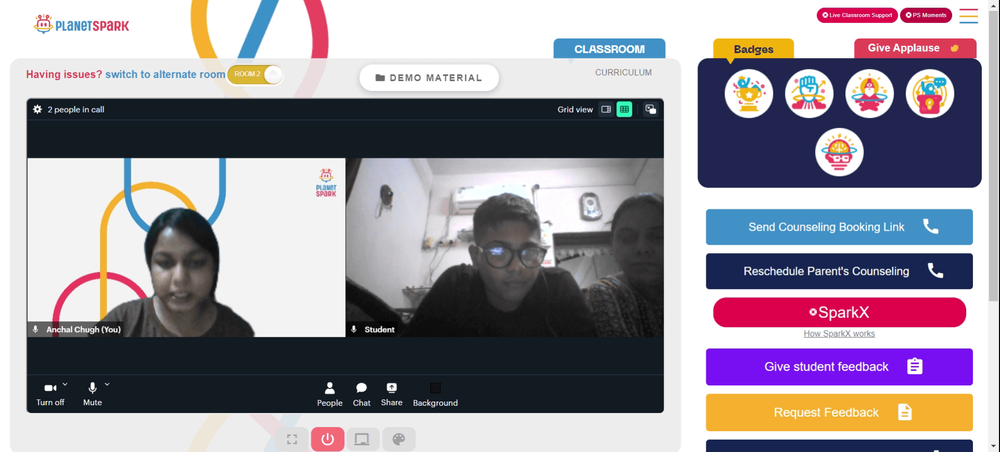Send Counseling Booking Link

click(x=839, y=227)
